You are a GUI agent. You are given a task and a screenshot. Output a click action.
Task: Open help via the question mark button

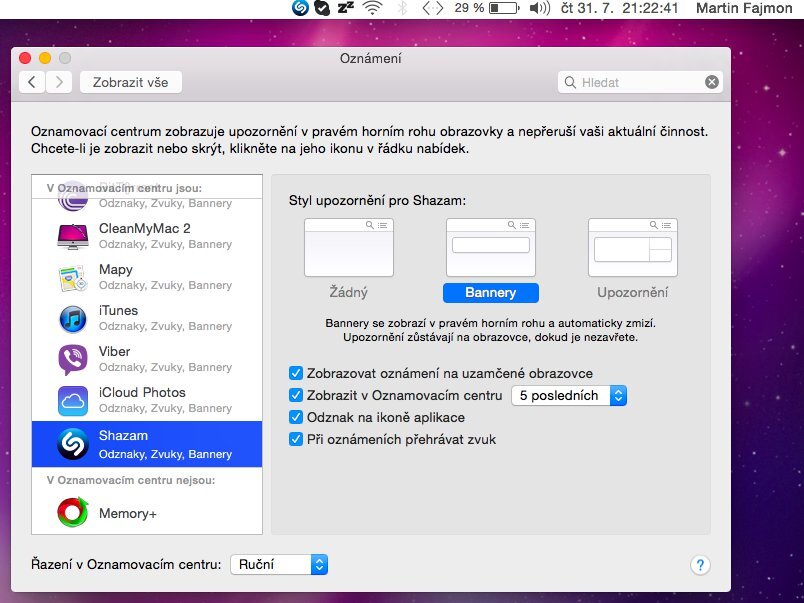[700, 565]
